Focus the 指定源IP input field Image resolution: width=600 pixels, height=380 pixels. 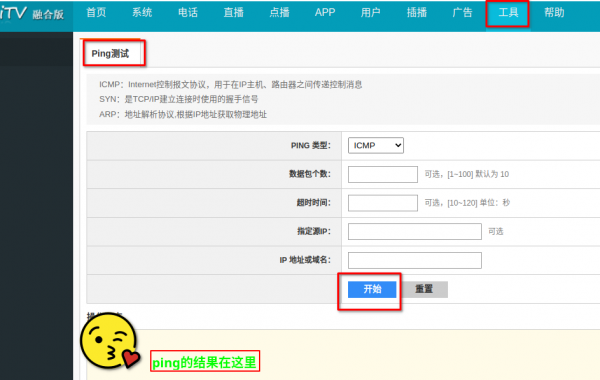pyautogui.click(x=415, y=232)
